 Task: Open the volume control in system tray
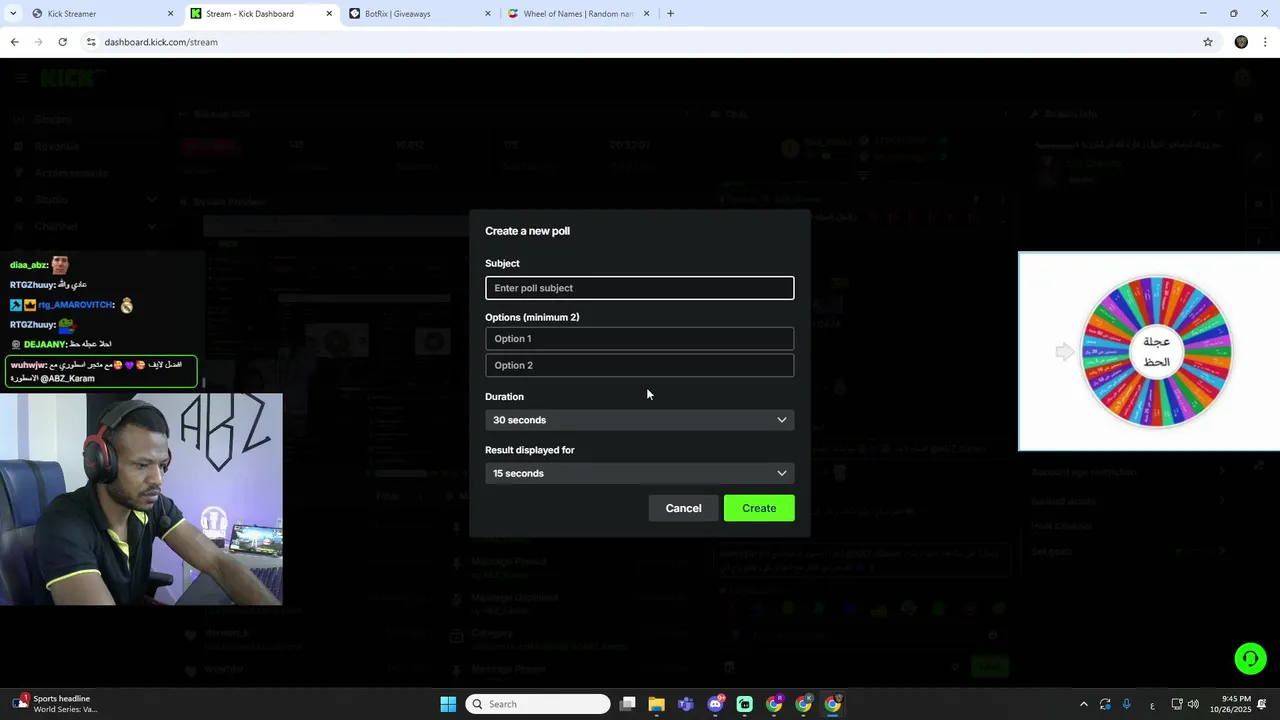tap(1193, 704)
